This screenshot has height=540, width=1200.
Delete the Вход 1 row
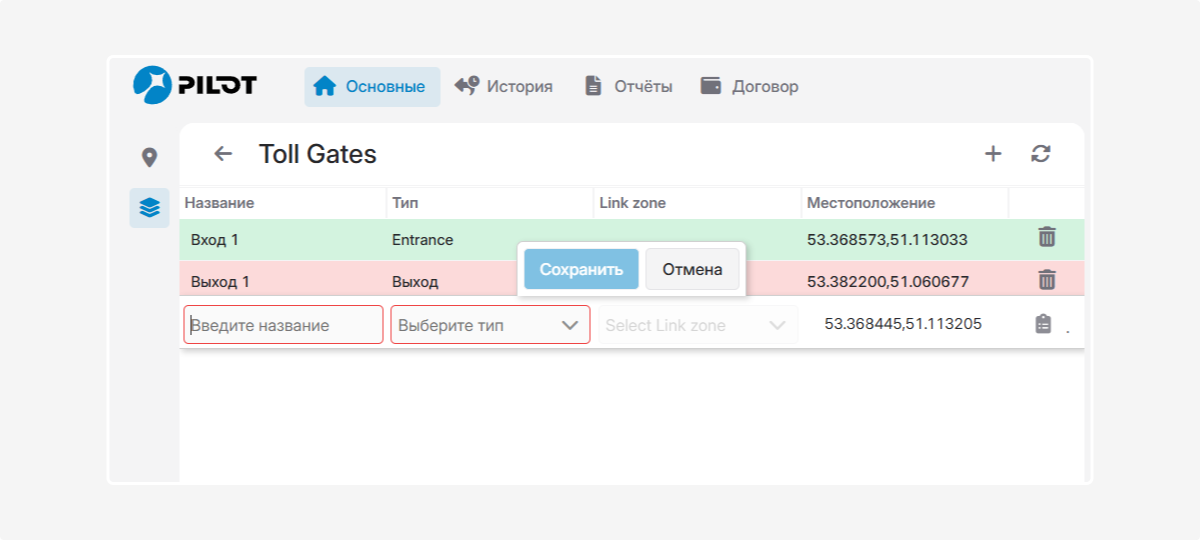[x=1047, y=237]
